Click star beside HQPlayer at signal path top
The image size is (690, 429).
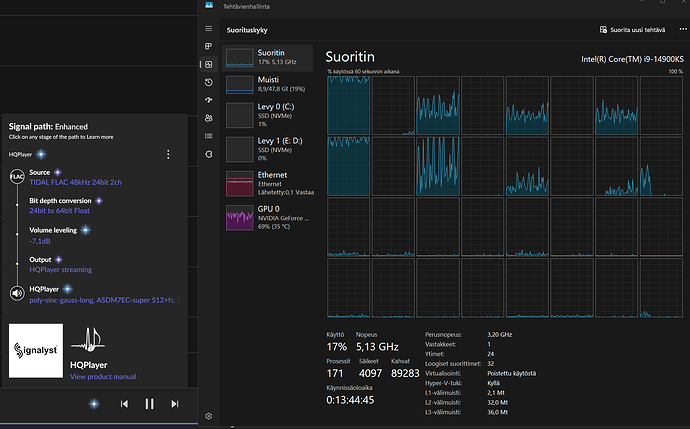[41, 154]
